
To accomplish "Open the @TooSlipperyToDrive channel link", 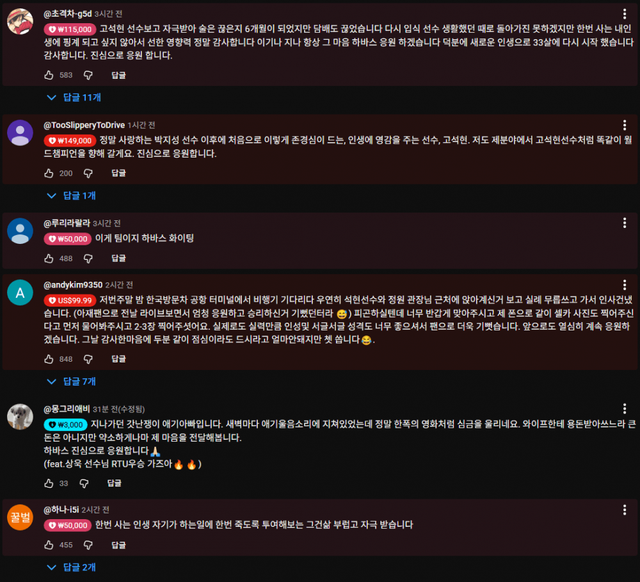I will 84,125.
